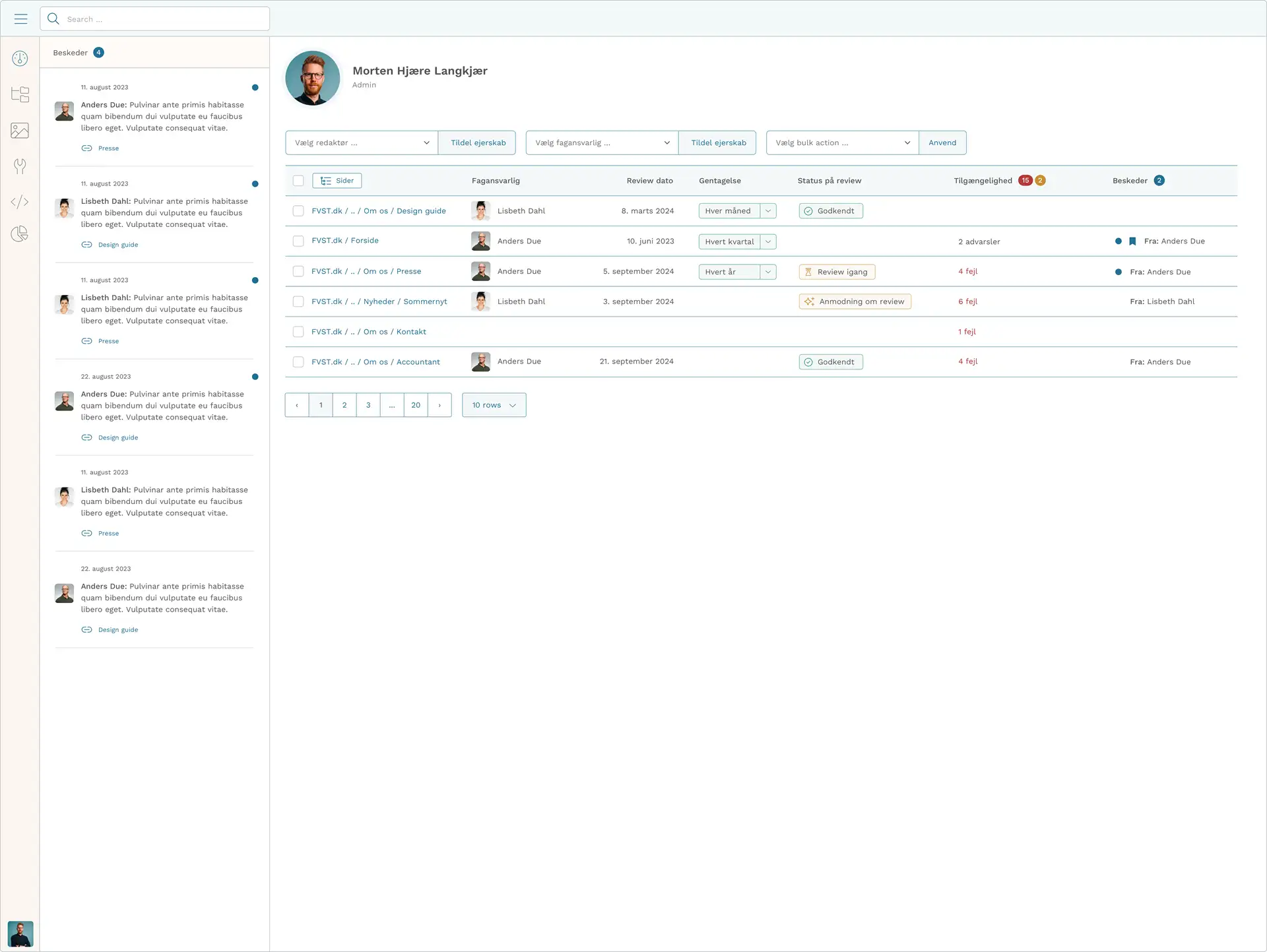
Task: Go to next page arrow
Action: [439, 405]
